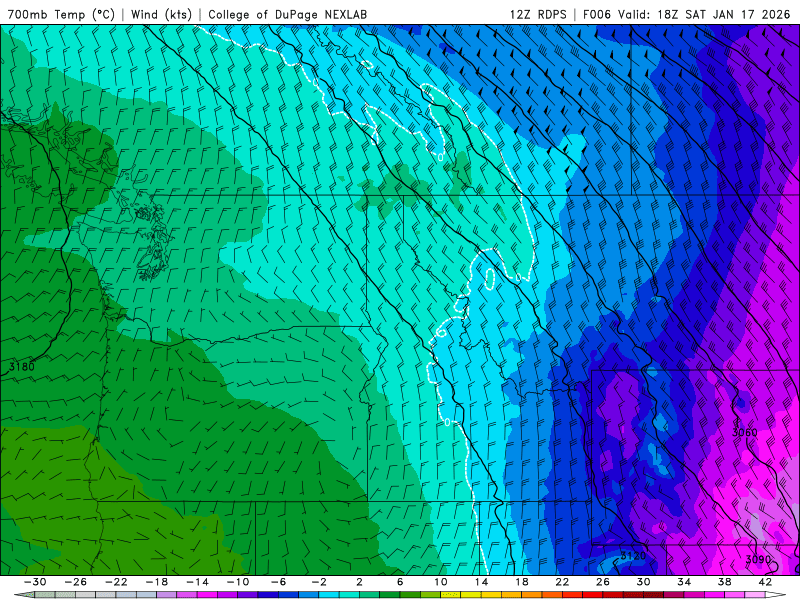The height and width of the screenshot is (600, 800).
Task: Select the 42 color scale label
Action: tap(765, 582)
